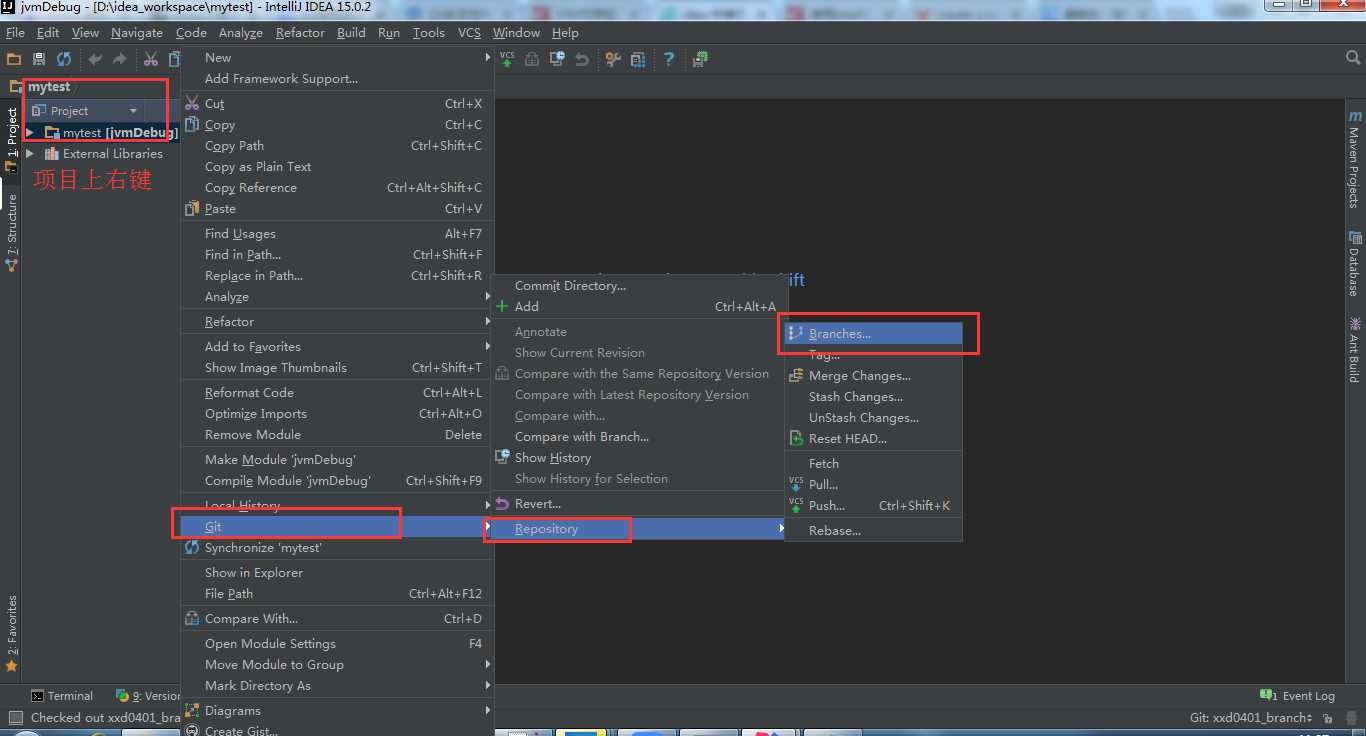Open Git branch xxd0401_branch status widget
This screenshot has height=736, width=1366.
1251,718
